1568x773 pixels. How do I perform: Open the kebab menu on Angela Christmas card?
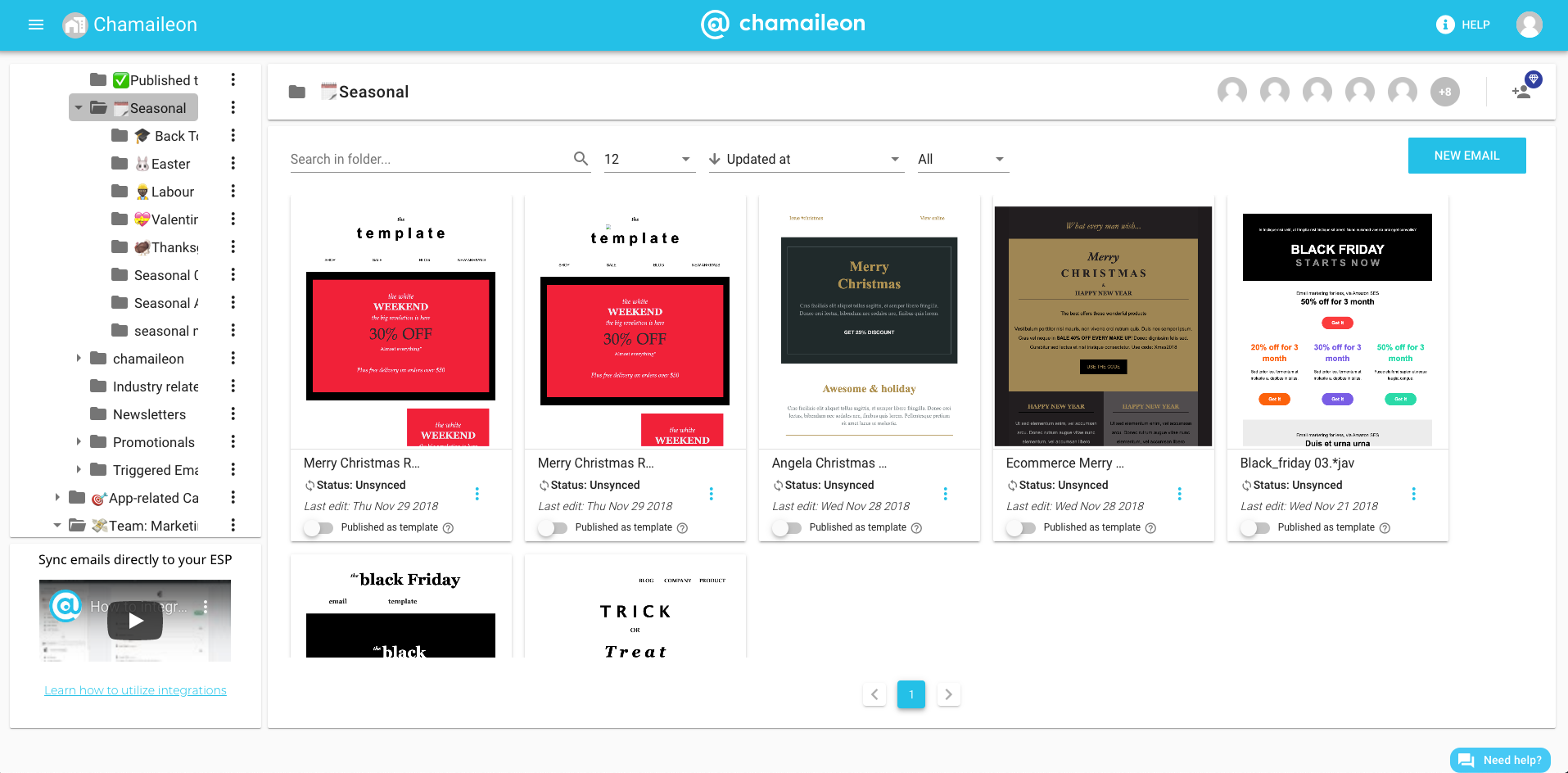coord(945,493)
